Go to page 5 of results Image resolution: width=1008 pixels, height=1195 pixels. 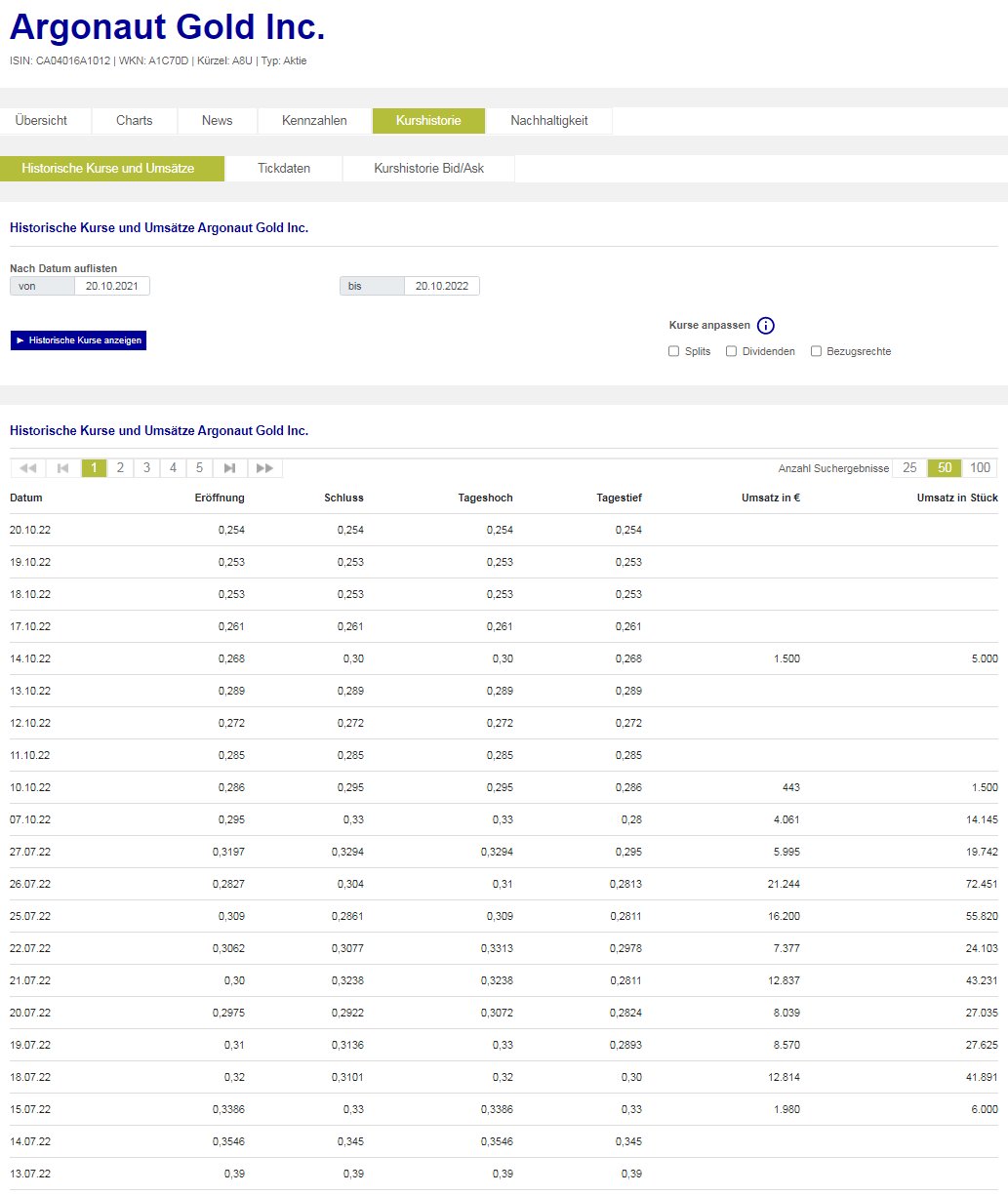[200, 468]
